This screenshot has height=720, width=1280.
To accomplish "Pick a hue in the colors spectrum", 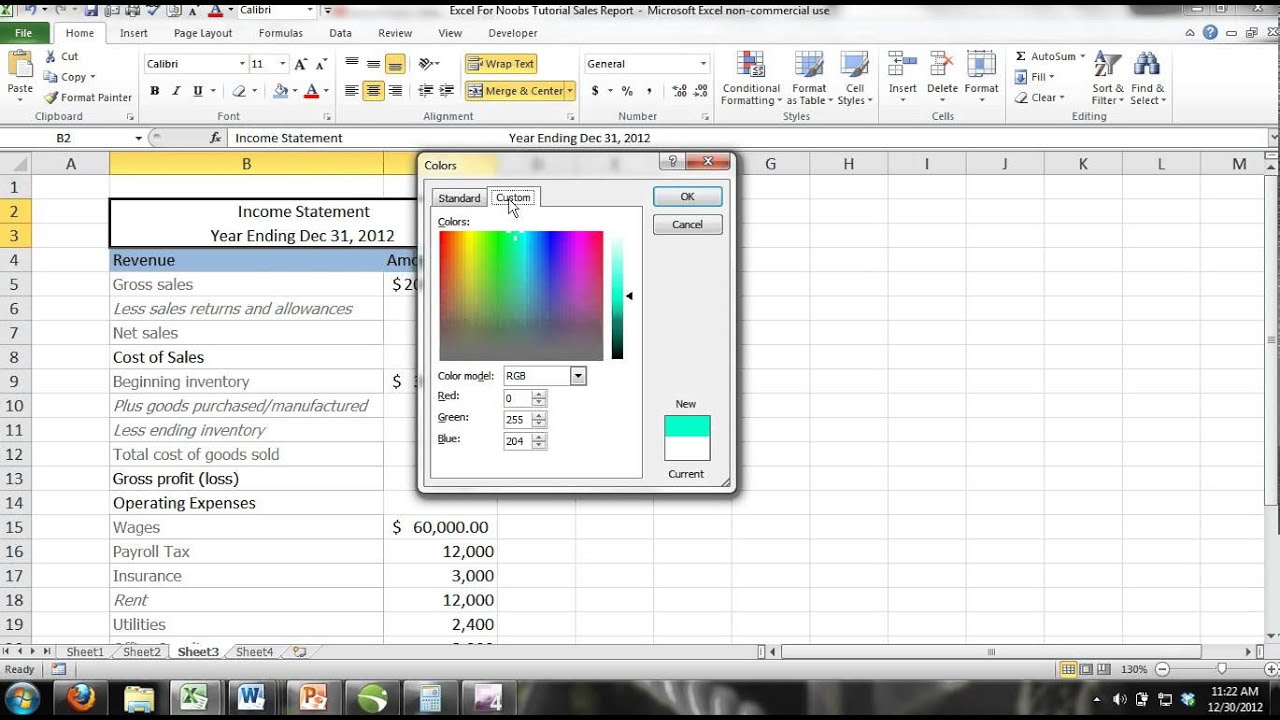I will [521, 296].
